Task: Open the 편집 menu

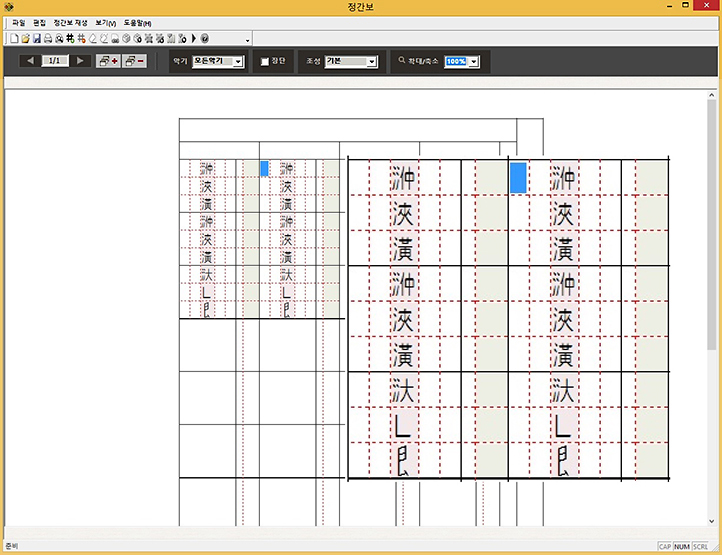Action: 39,23
